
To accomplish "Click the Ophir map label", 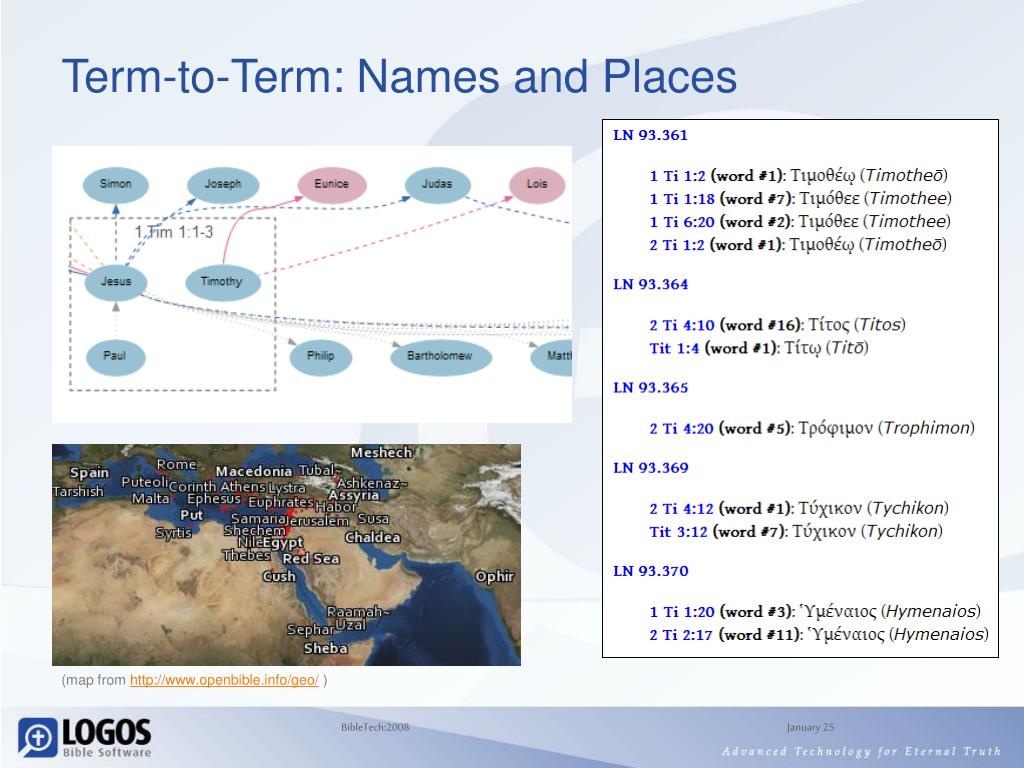I will coord(494,577).
